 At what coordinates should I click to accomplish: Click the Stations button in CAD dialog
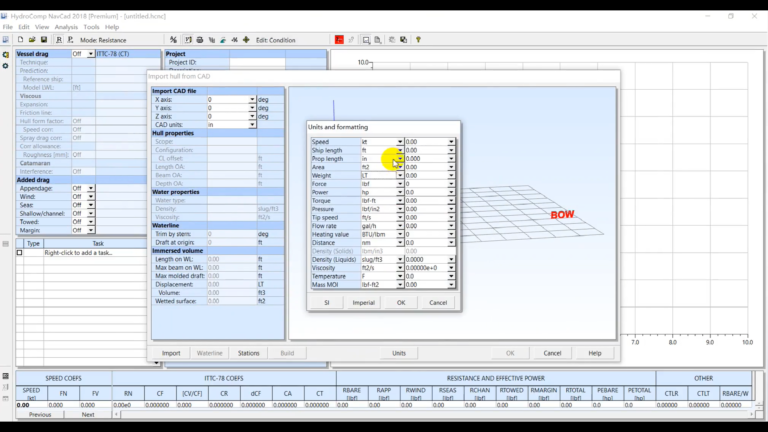pos(248,353)
